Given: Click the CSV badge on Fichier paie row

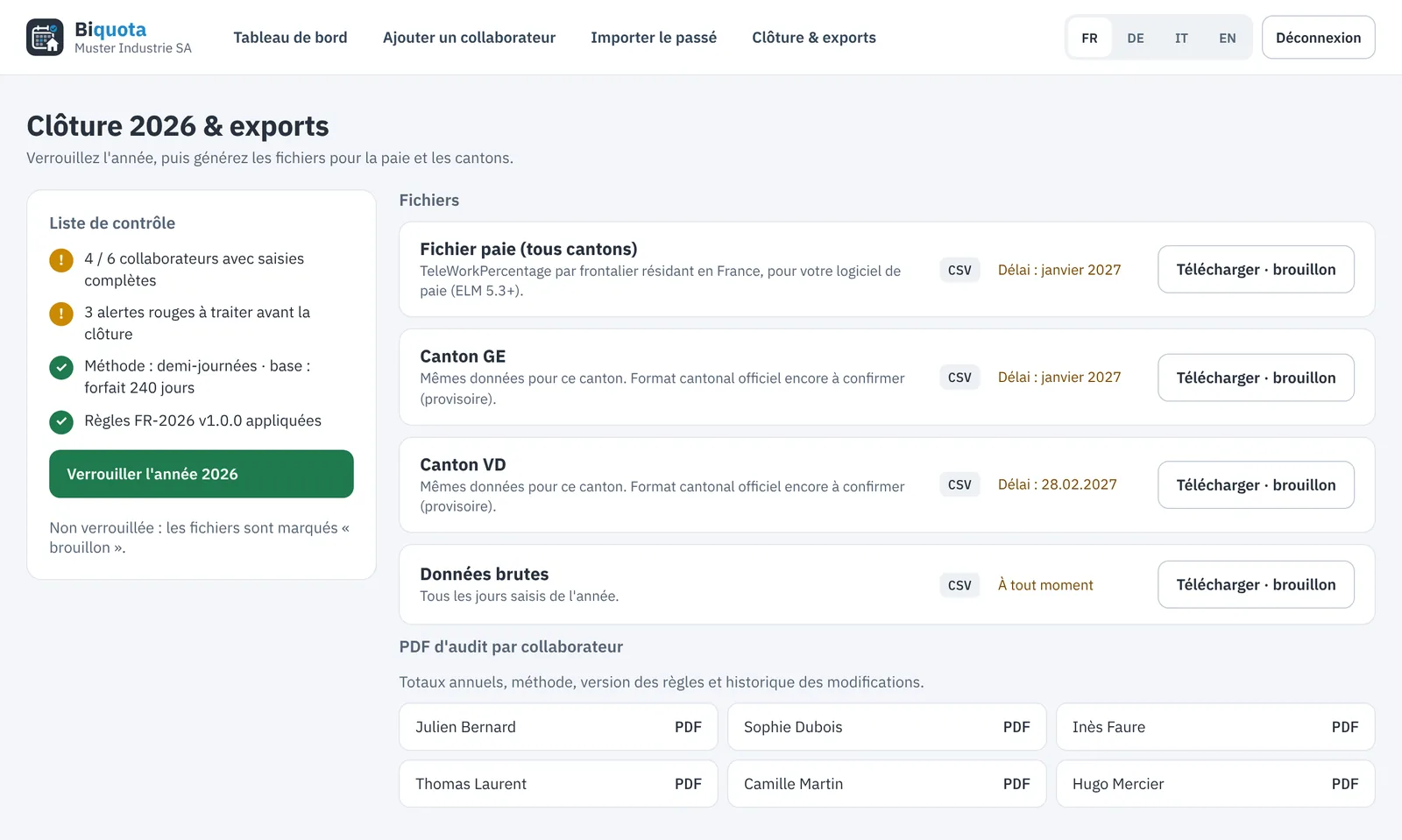Looking at the screenshot, I should (x=959, y=270).
